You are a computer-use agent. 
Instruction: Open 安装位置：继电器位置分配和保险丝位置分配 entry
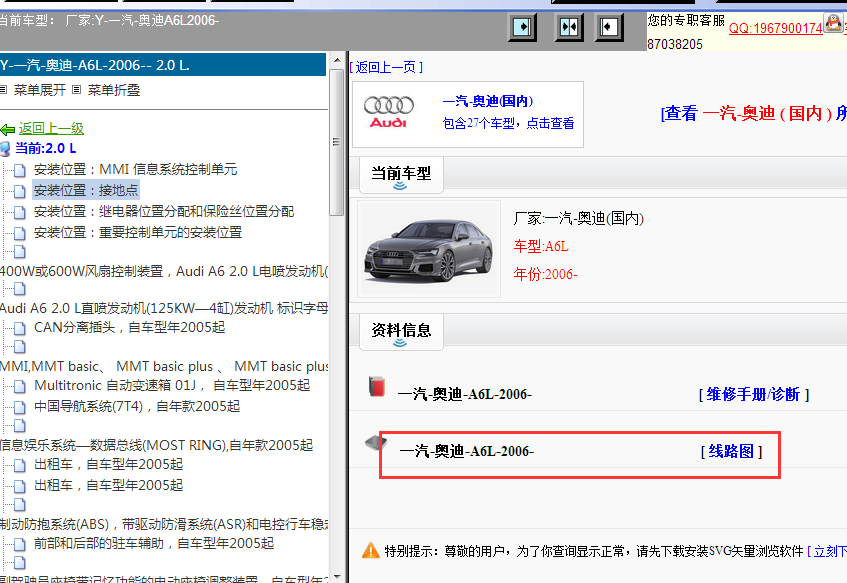(x=164, y=211)
